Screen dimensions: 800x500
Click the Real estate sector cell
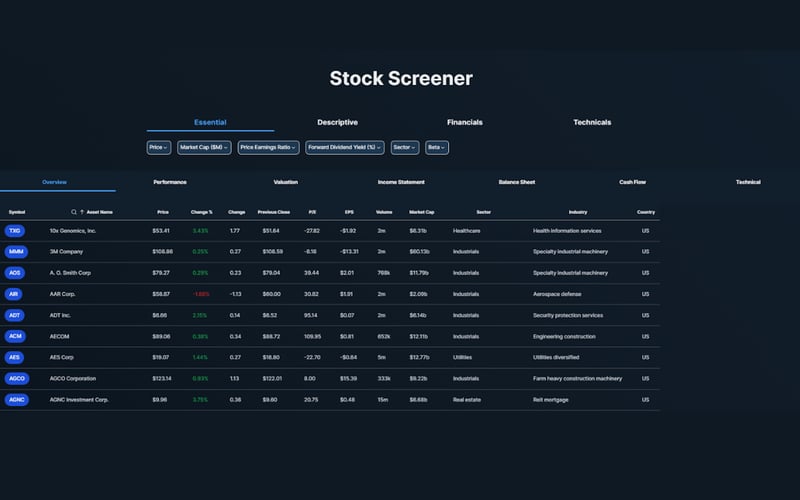467,400
